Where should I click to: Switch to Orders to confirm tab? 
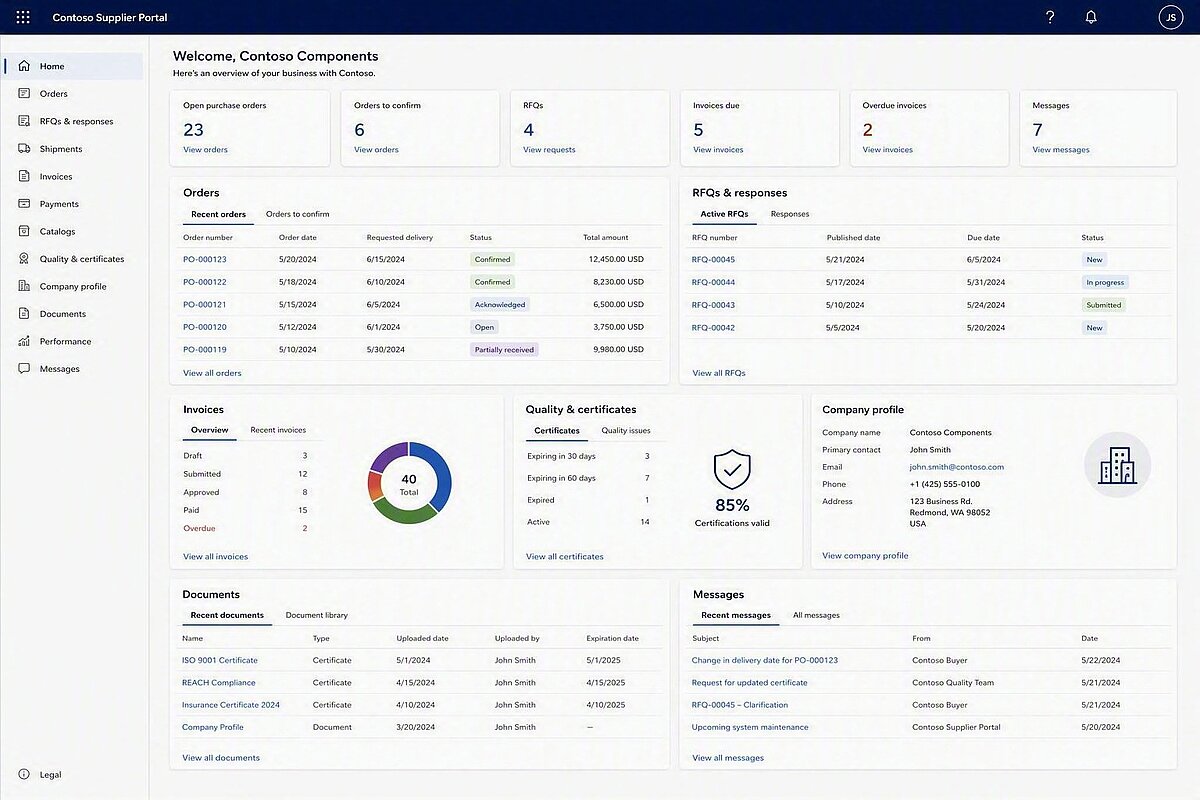pos(297,214)
